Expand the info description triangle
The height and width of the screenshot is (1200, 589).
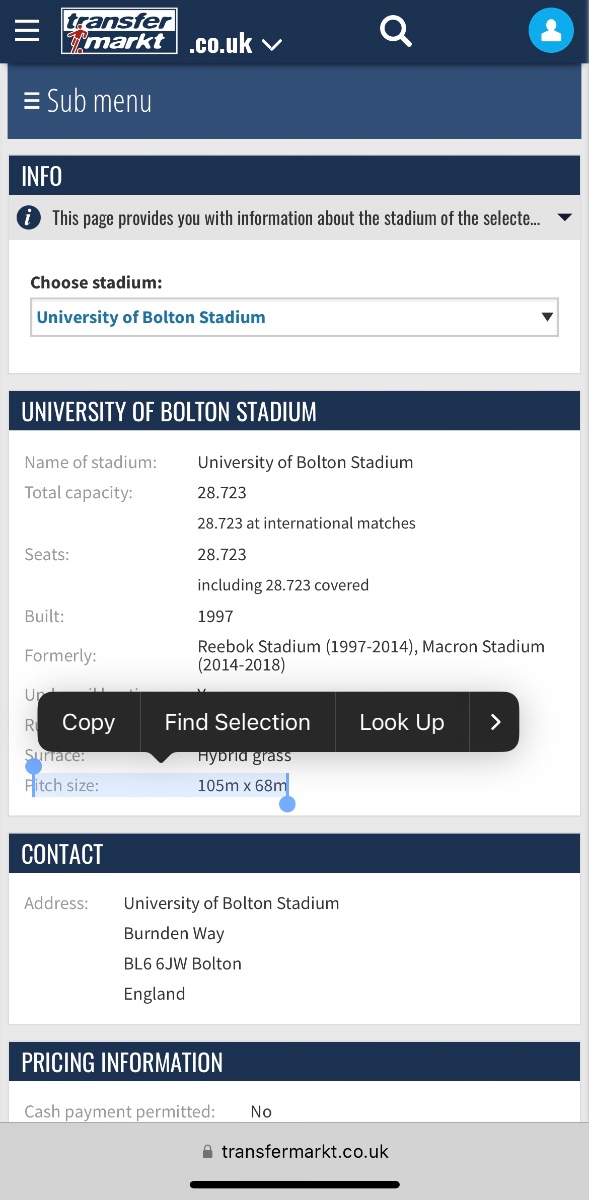(564, 217)
